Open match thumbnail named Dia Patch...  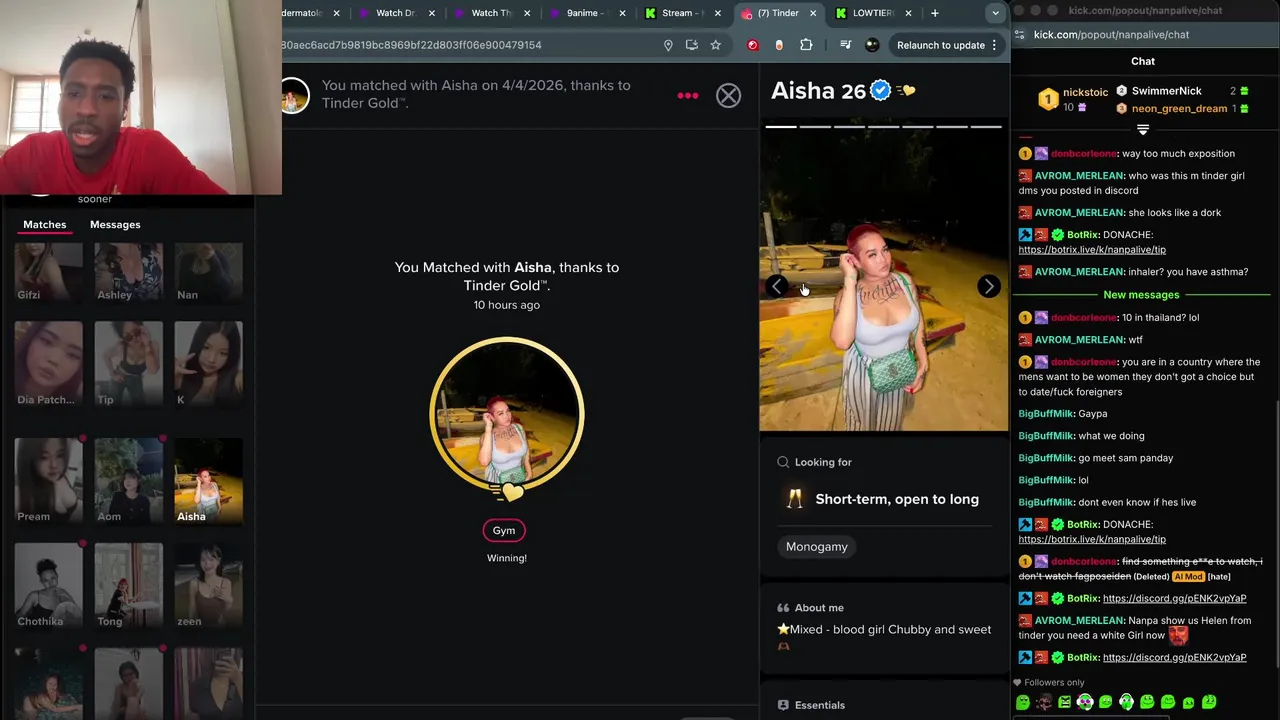click(48, 364)
